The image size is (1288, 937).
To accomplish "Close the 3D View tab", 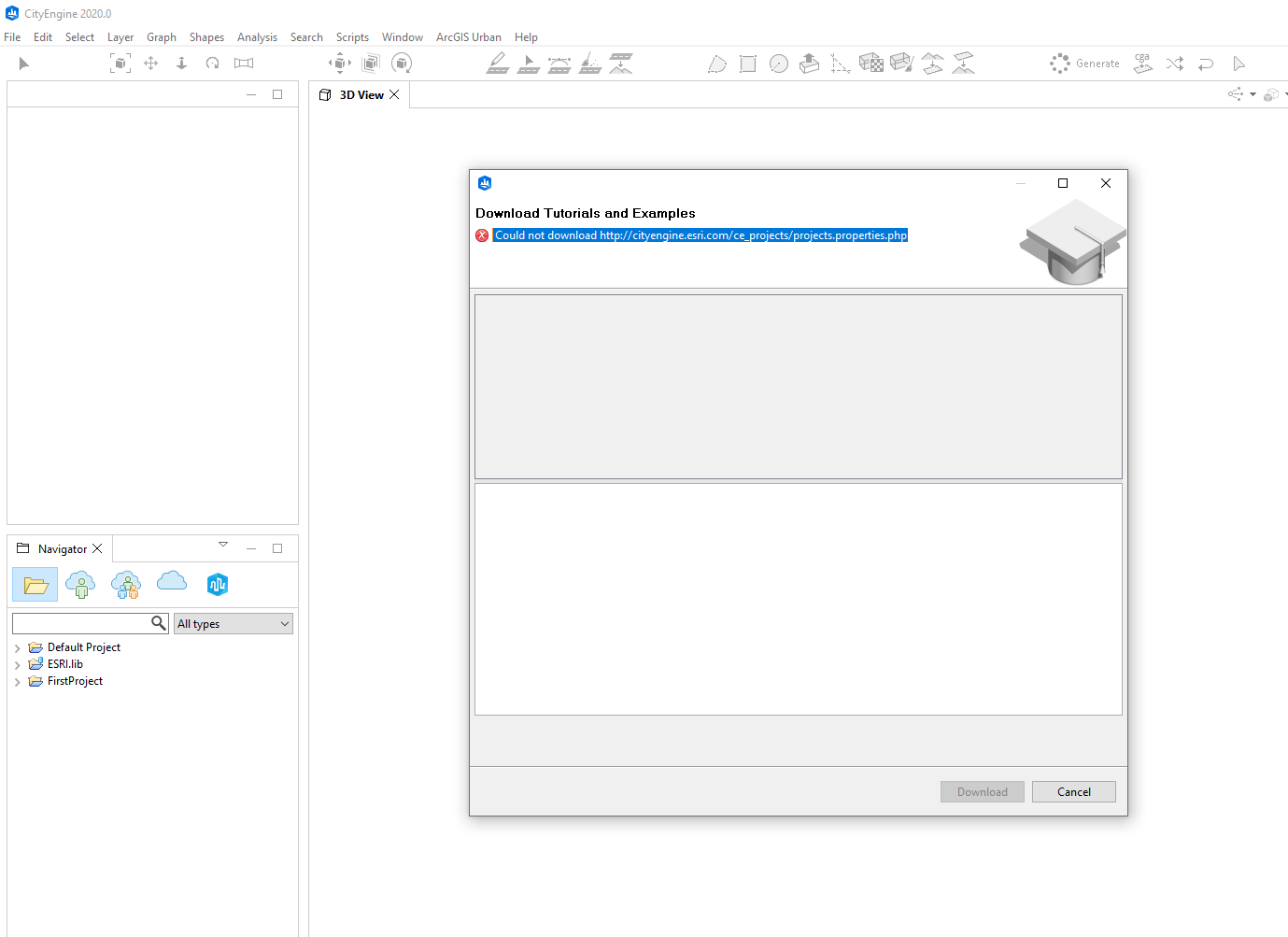I will click(x=394, y=95).
